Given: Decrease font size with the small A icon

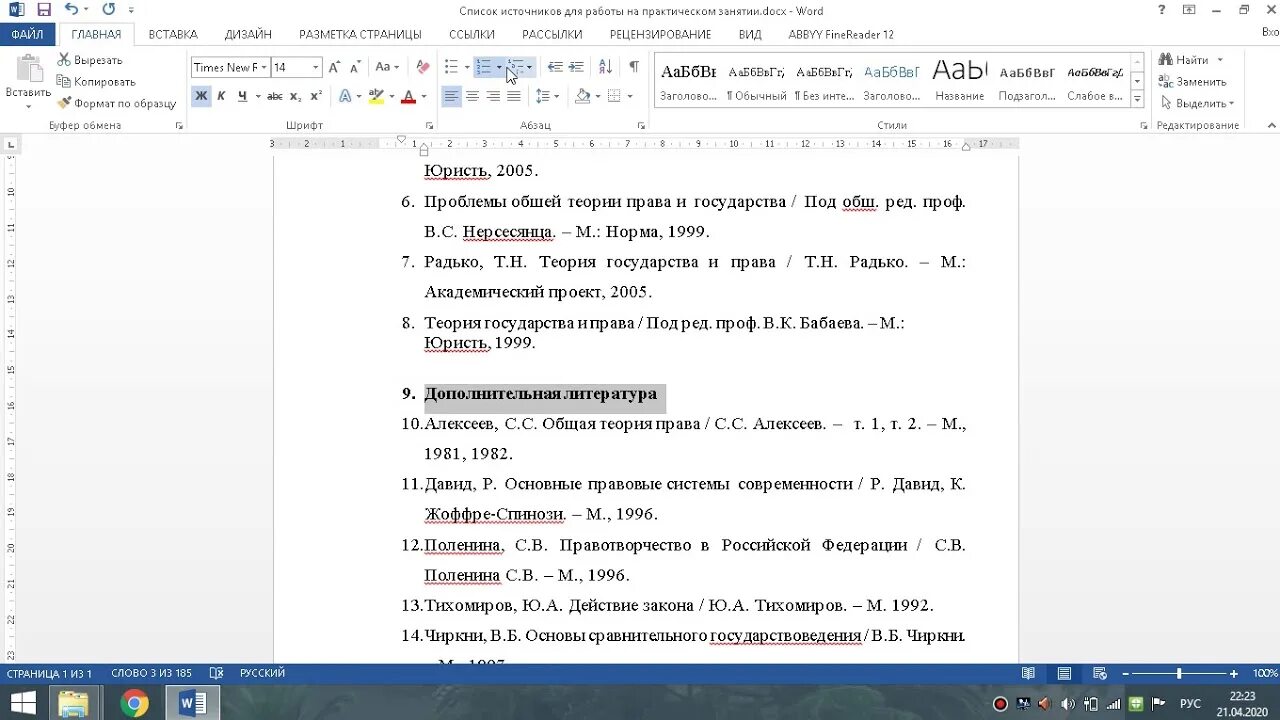Looking at the screenshot, I should [355, 67].
